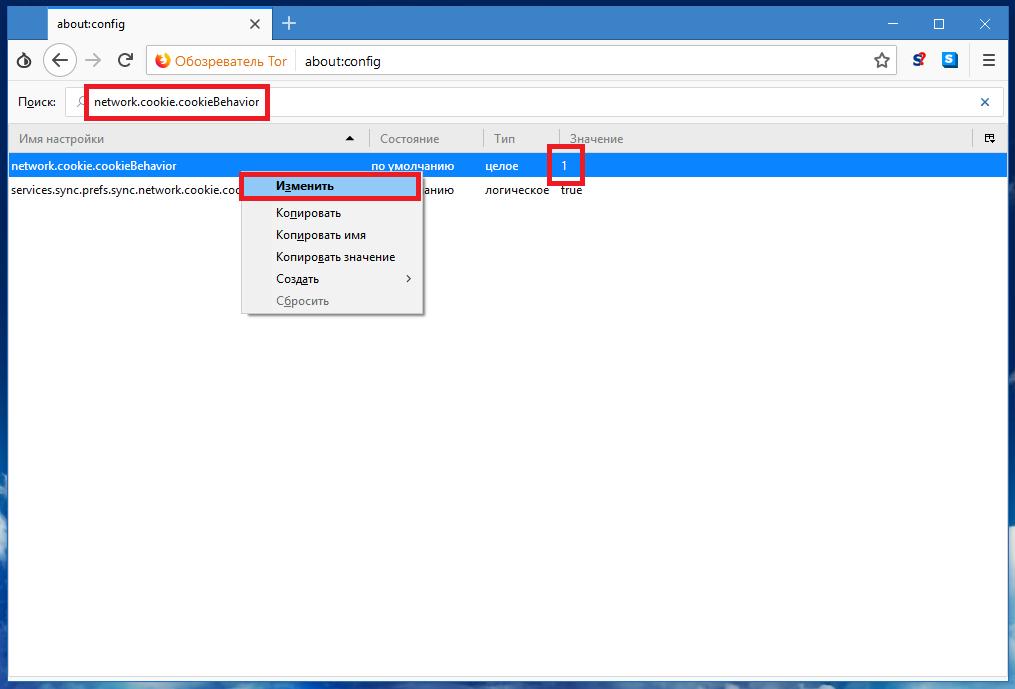The width and height of the screenshot is (1015, 689).
Task: Click the blue S security icon
Action: pos(950,60)
